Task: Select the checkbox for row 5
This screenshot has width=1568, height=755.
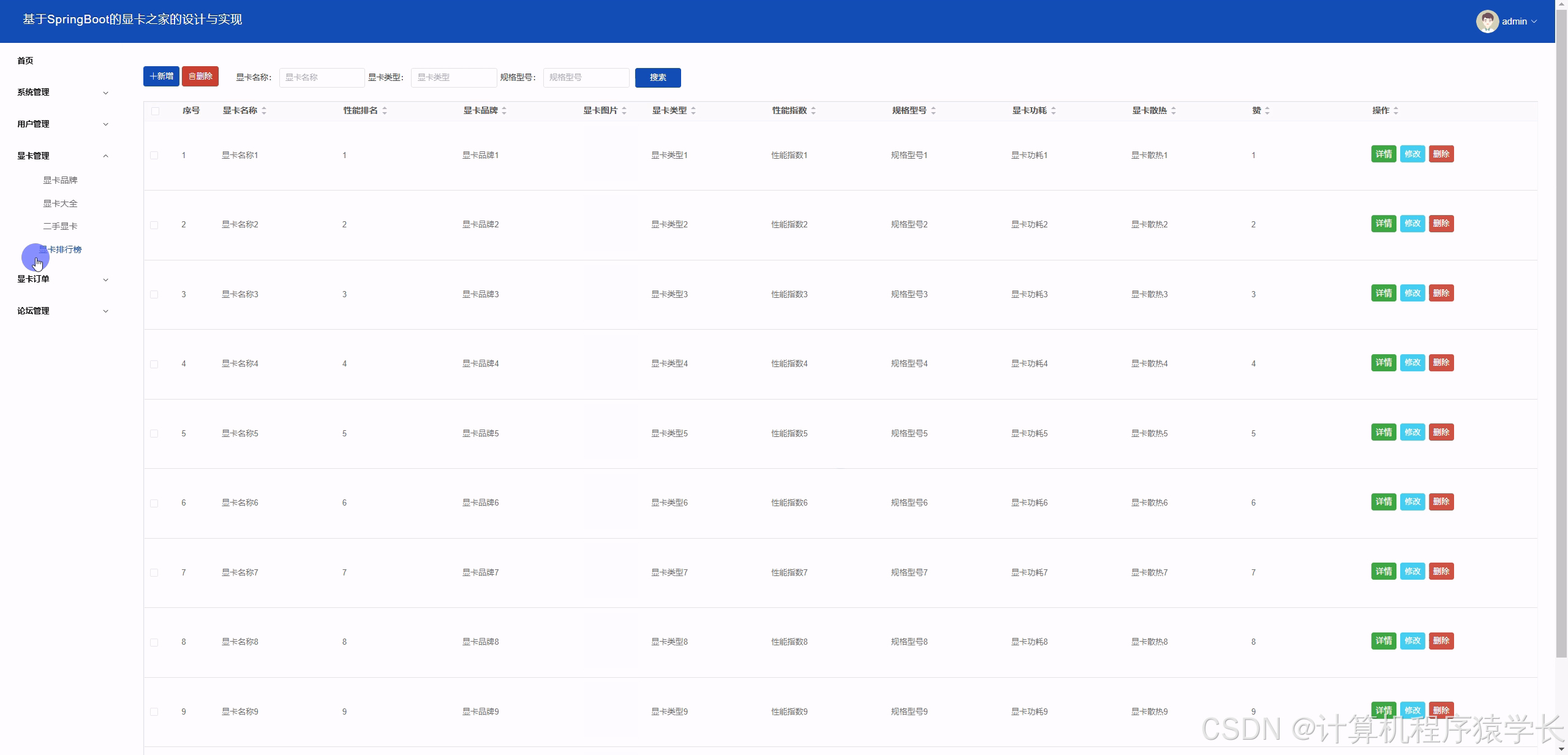Action: (154, 434)
